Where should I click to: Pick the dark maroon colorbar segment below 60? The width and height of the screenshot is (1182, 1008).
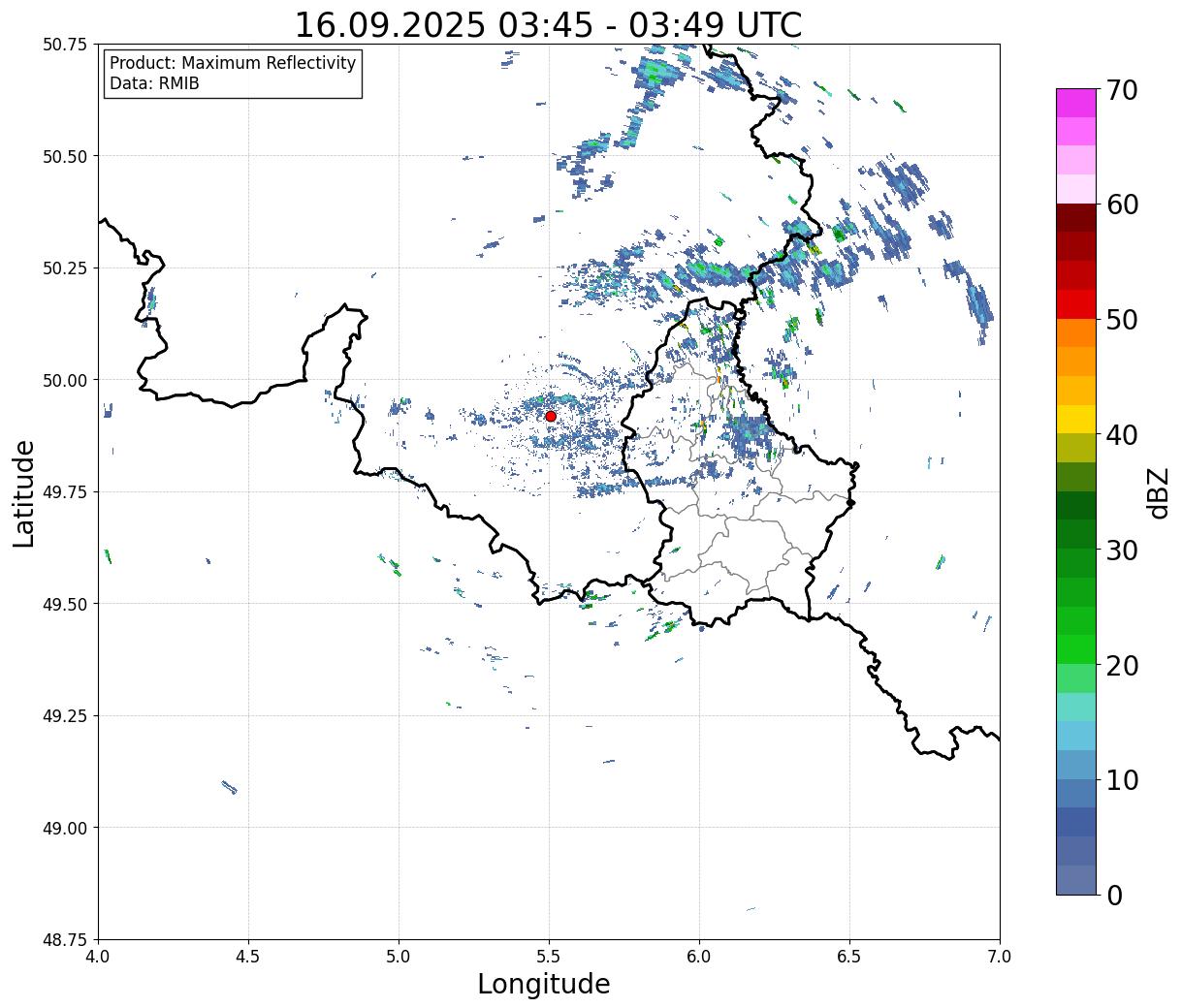1076,218
